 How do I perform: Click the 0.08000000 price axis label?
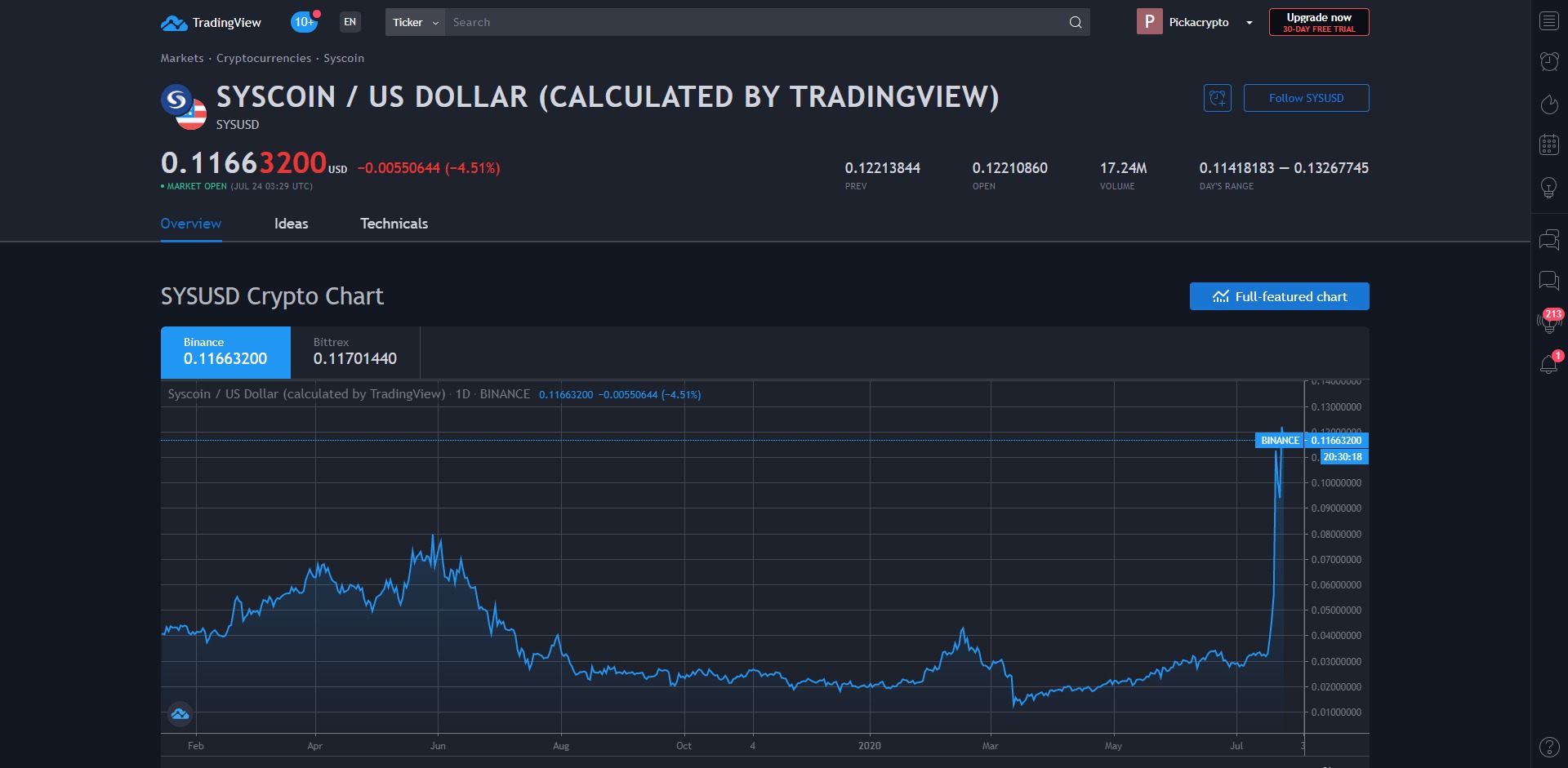tap(1336, 535)
